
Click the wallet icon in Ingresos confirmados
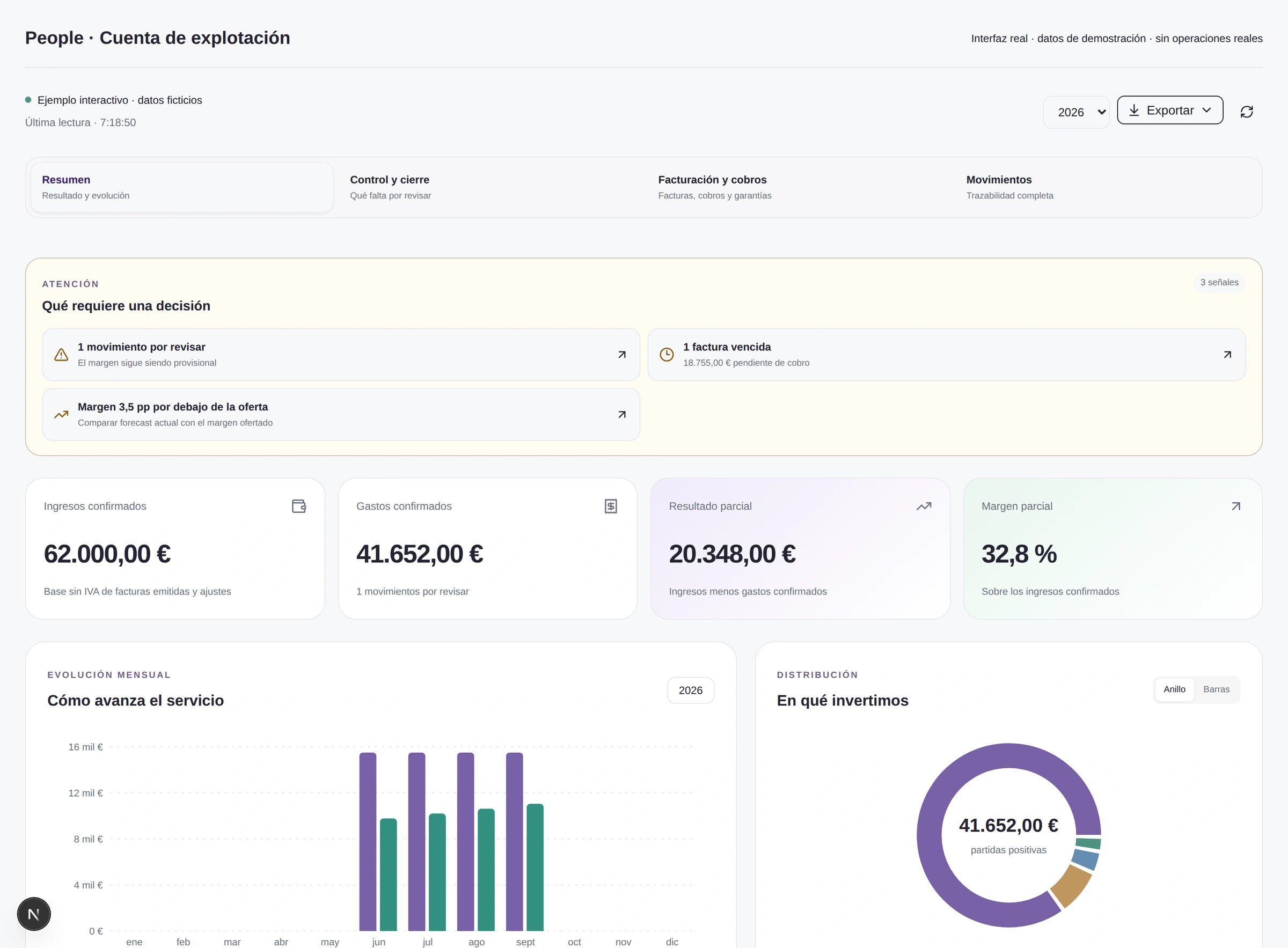point(298,506)
